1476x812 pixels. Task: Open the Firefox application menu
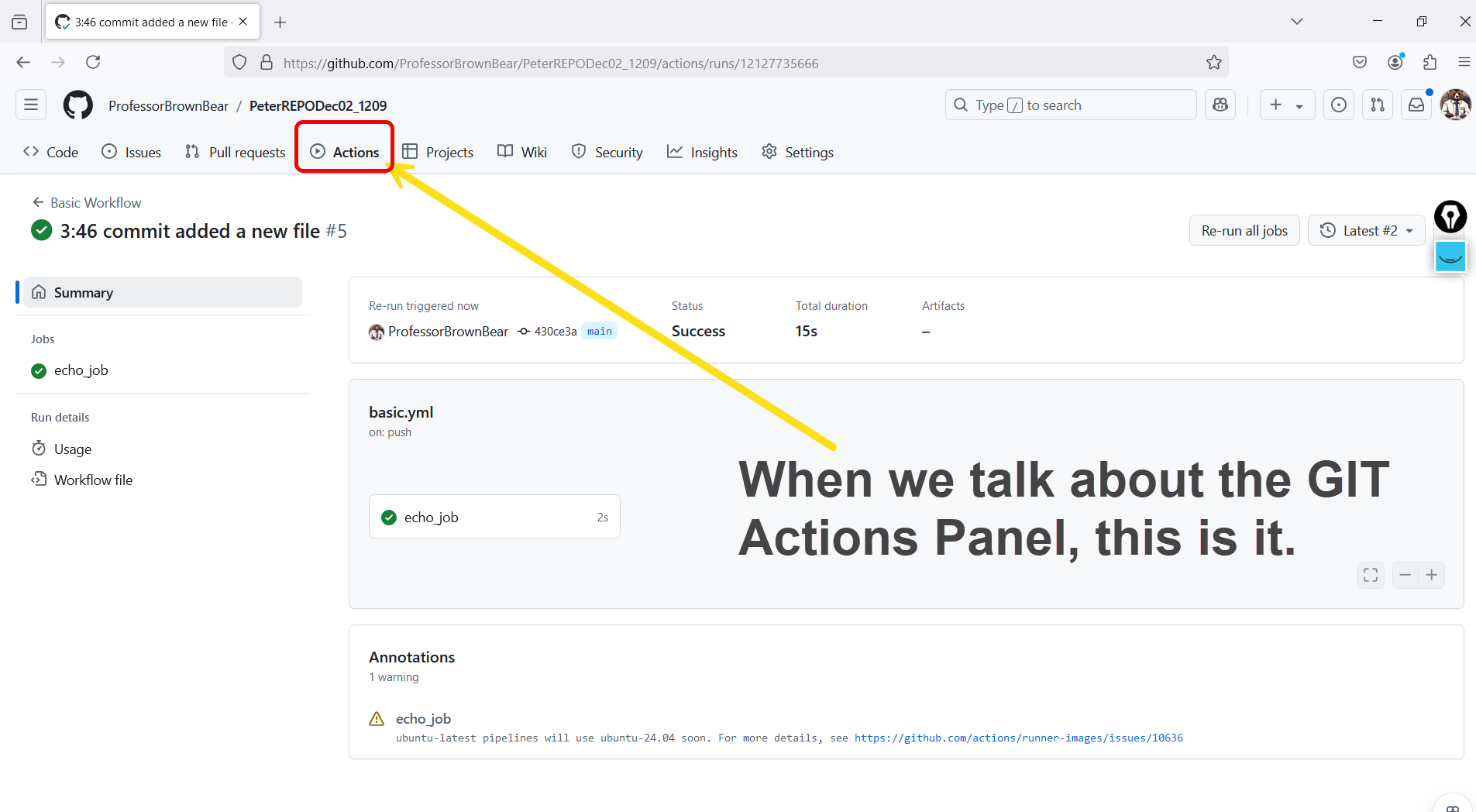pyautogui.click(x=1464, y=62)
